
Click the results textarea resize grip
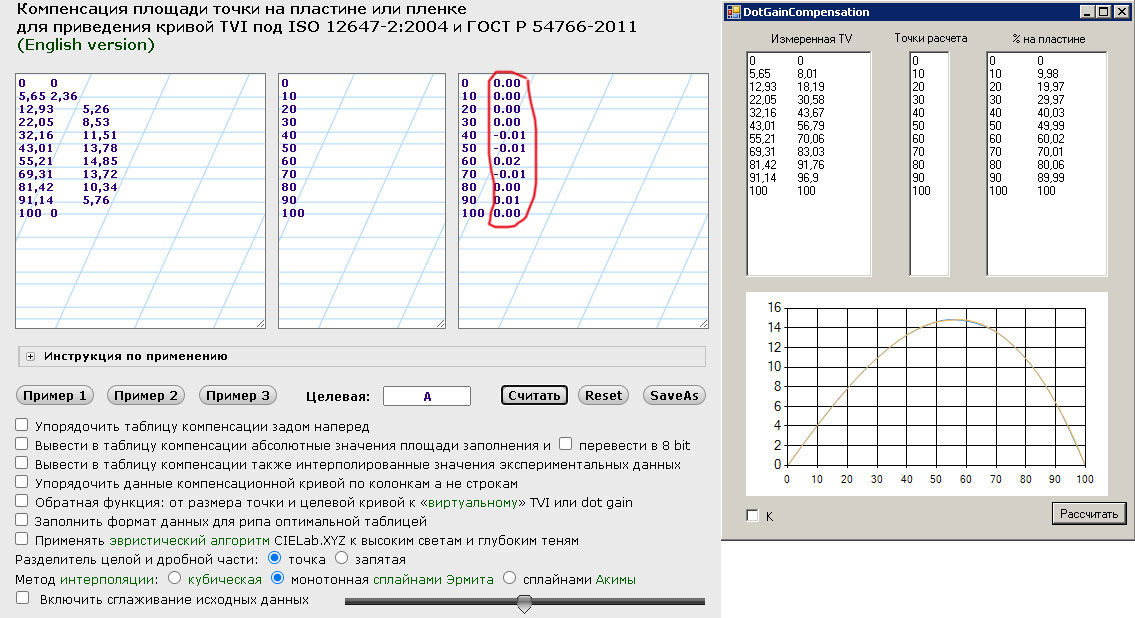pos(704,323)
